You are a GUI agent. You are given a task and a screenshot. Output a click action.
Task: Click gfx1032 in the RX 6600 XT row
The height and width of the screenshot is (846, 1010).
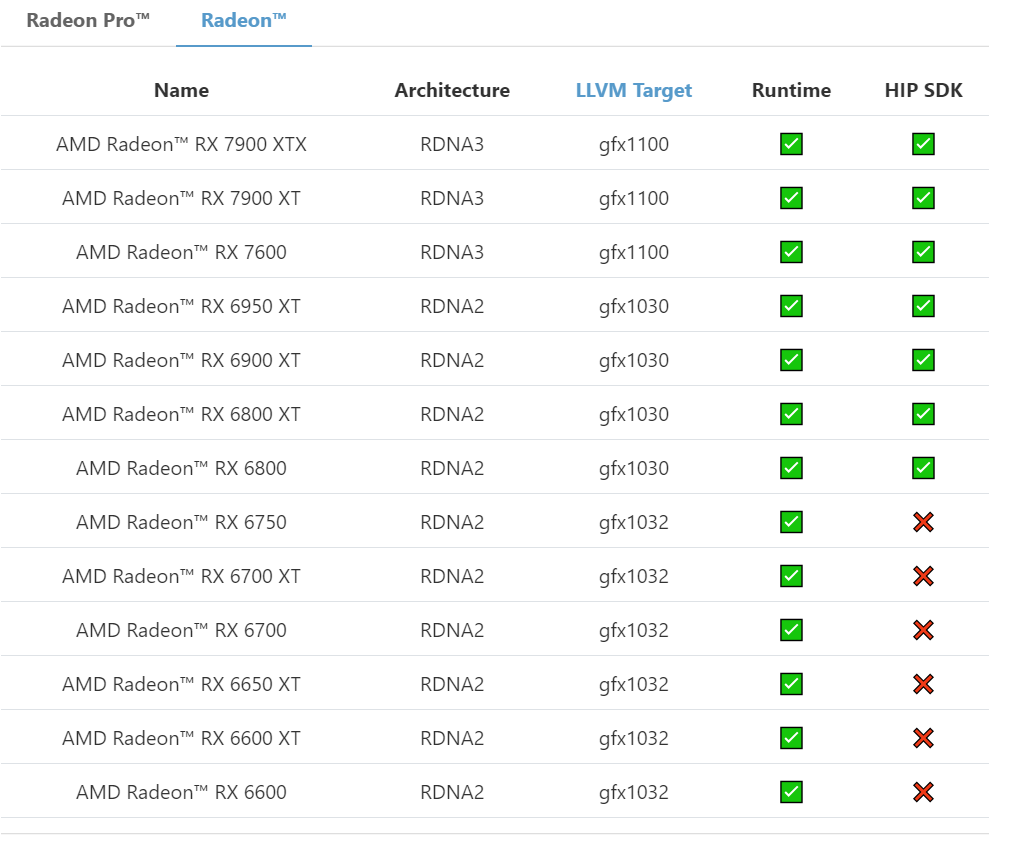(x=634, y=738)
